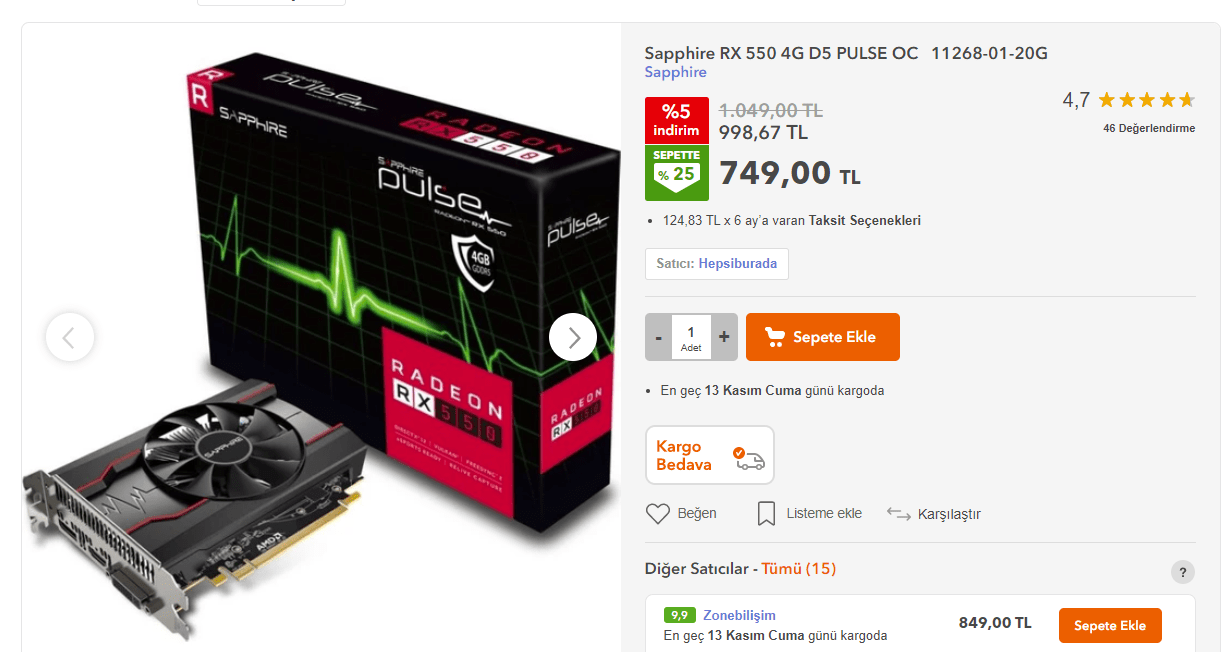The width and height of the screenshot is (1227, 652).
Task: Click the heart icon to like product
Action: click(x=657, y=513)
